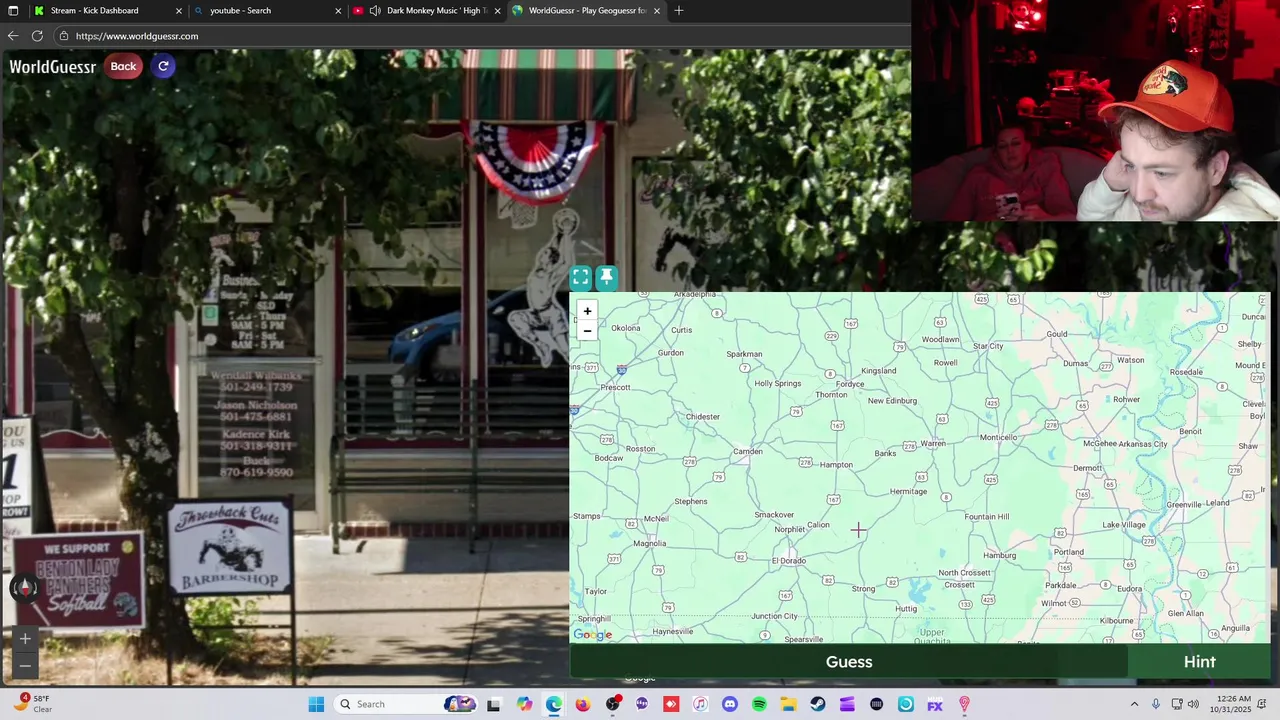Open the weather widget showing 58°F
Image resolution: width=1280 pixels, height=720 pixels.
tap(33, 704)
